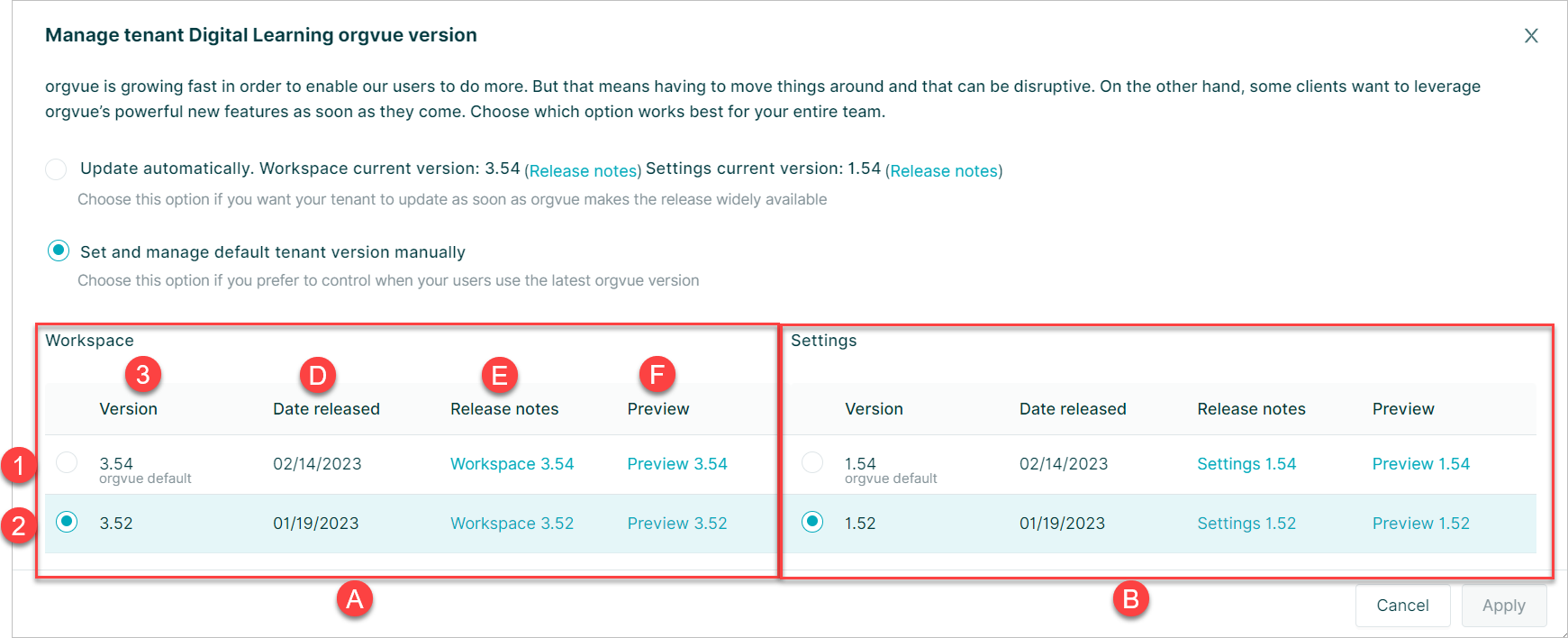Open Preview 3.54 link
The image size is (1568, 638).
pyautogui.click(x=677, y=464)
